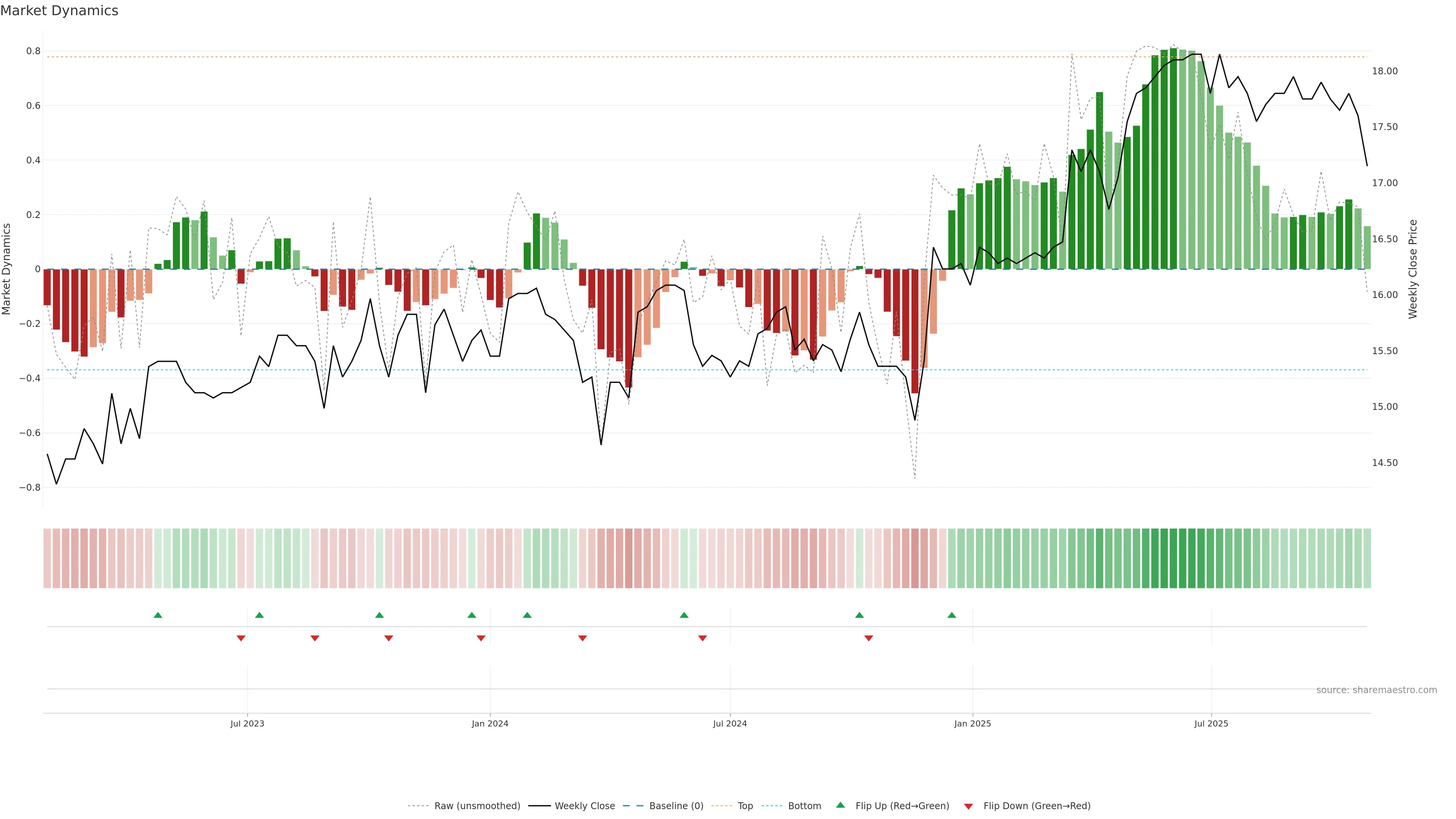
Task: Click the Jul 2025 x-axis label
Action: point(1211,723)
